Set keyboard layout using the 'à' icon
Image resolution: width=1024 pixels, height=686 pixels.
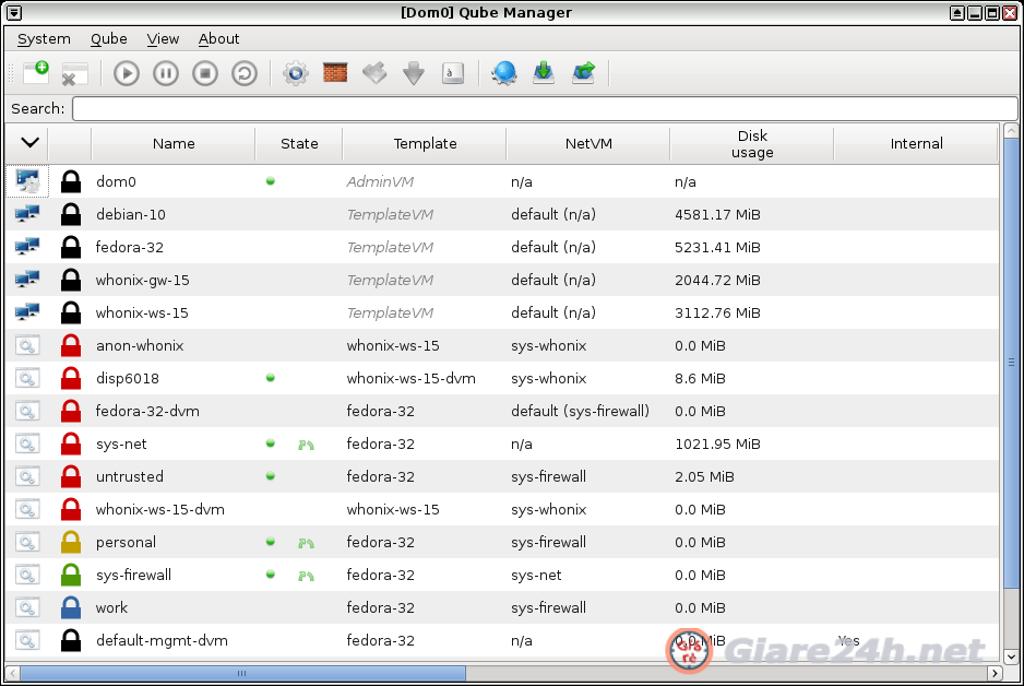[x=453, y=73]
